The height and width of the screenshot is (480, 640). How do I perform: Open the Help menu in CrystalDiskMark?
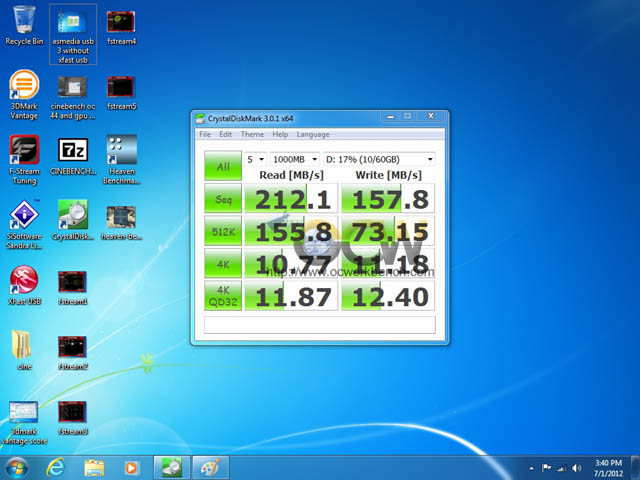pos(280,134)
